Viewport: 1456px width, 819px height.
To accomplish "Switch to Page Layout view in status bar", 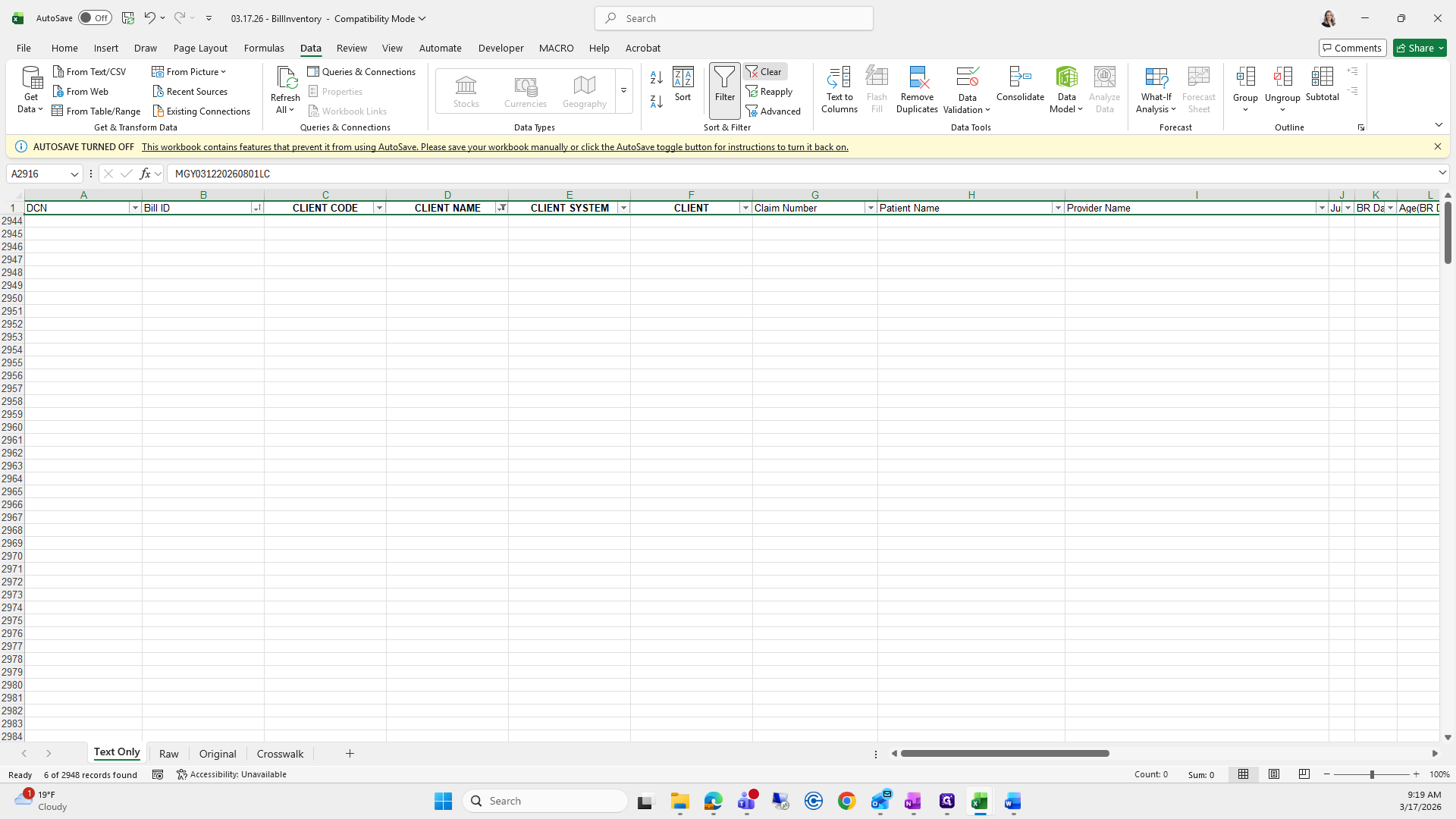I will [x=1274, y=774].
